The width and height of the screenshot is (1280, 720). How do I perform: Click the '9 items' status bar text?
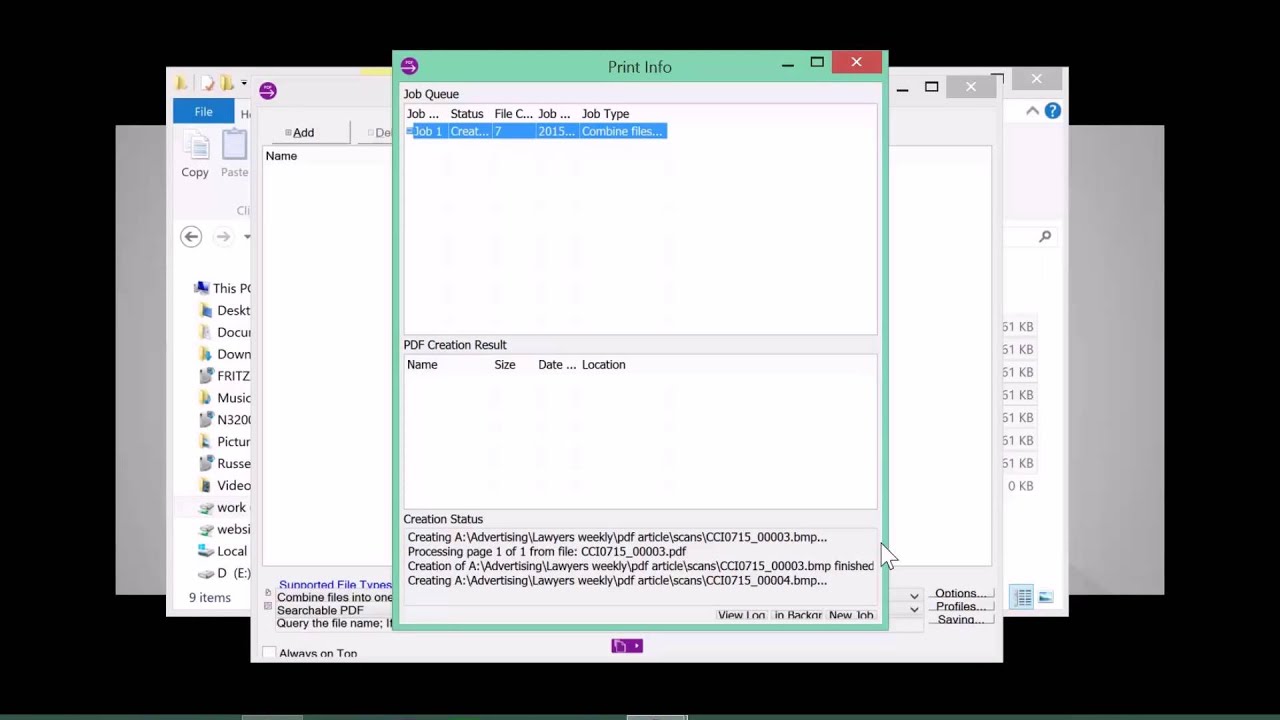tap(210, 598)
